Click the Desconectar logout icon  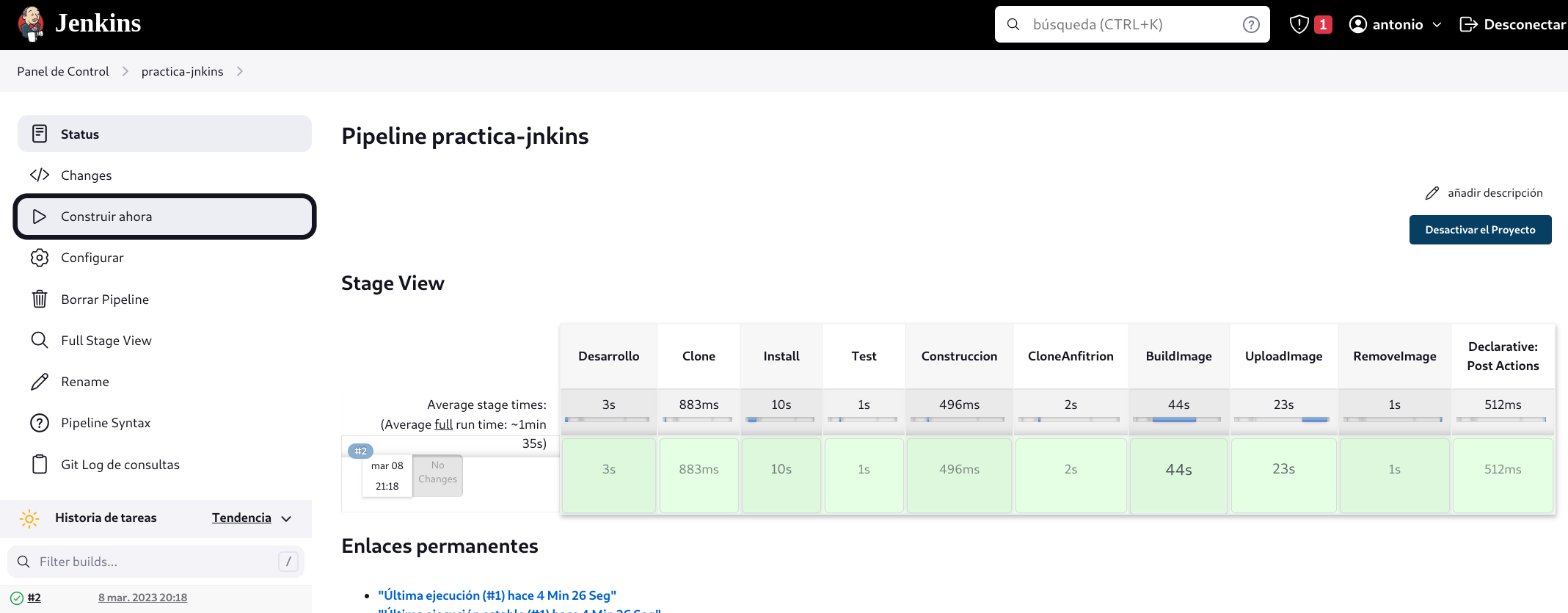coord(1468,24)
